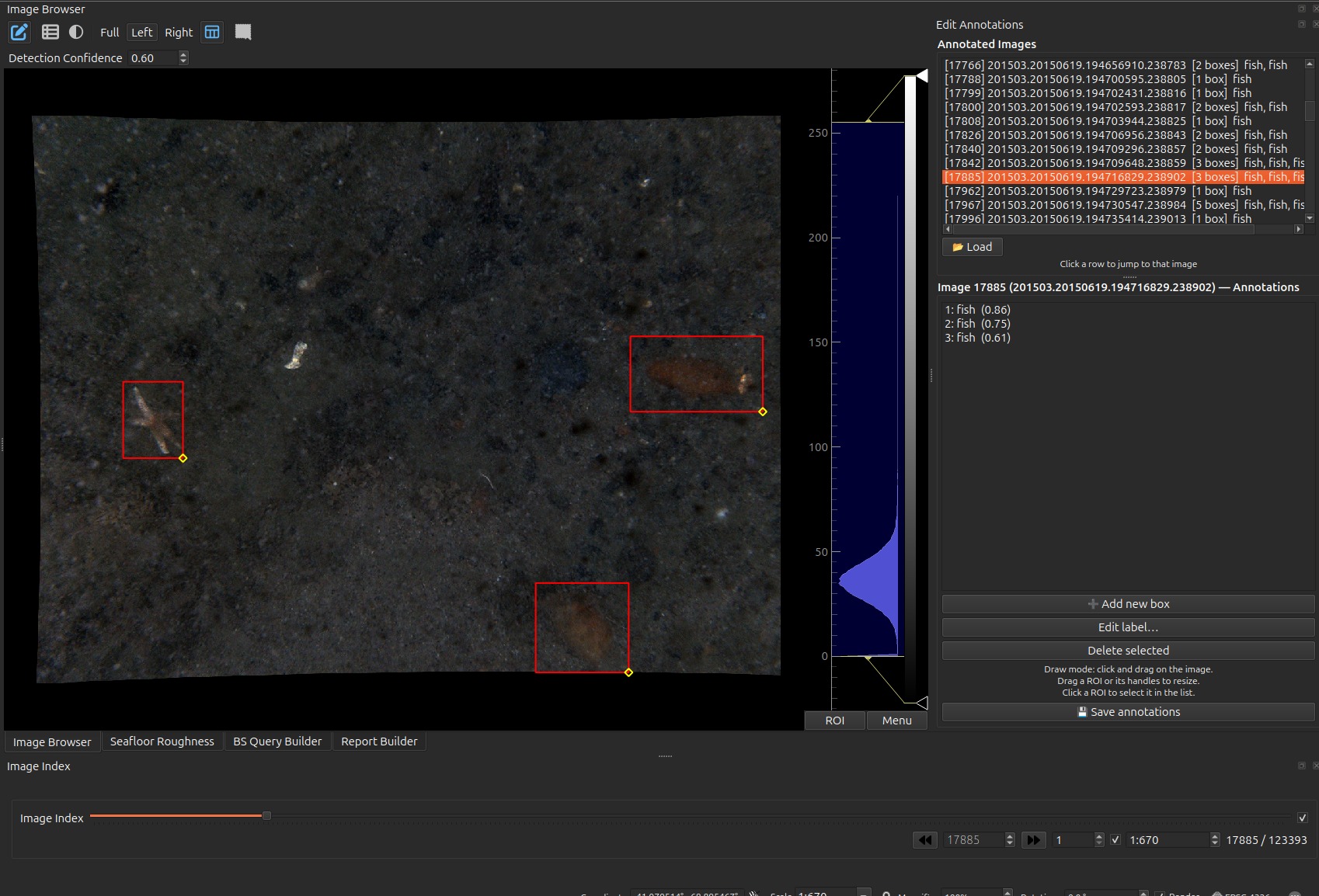Image resolution: width=1319 pixels, height=896 pixels.
Task: Float the Edit Annotations panel
Action: (x=1302, y=24)
